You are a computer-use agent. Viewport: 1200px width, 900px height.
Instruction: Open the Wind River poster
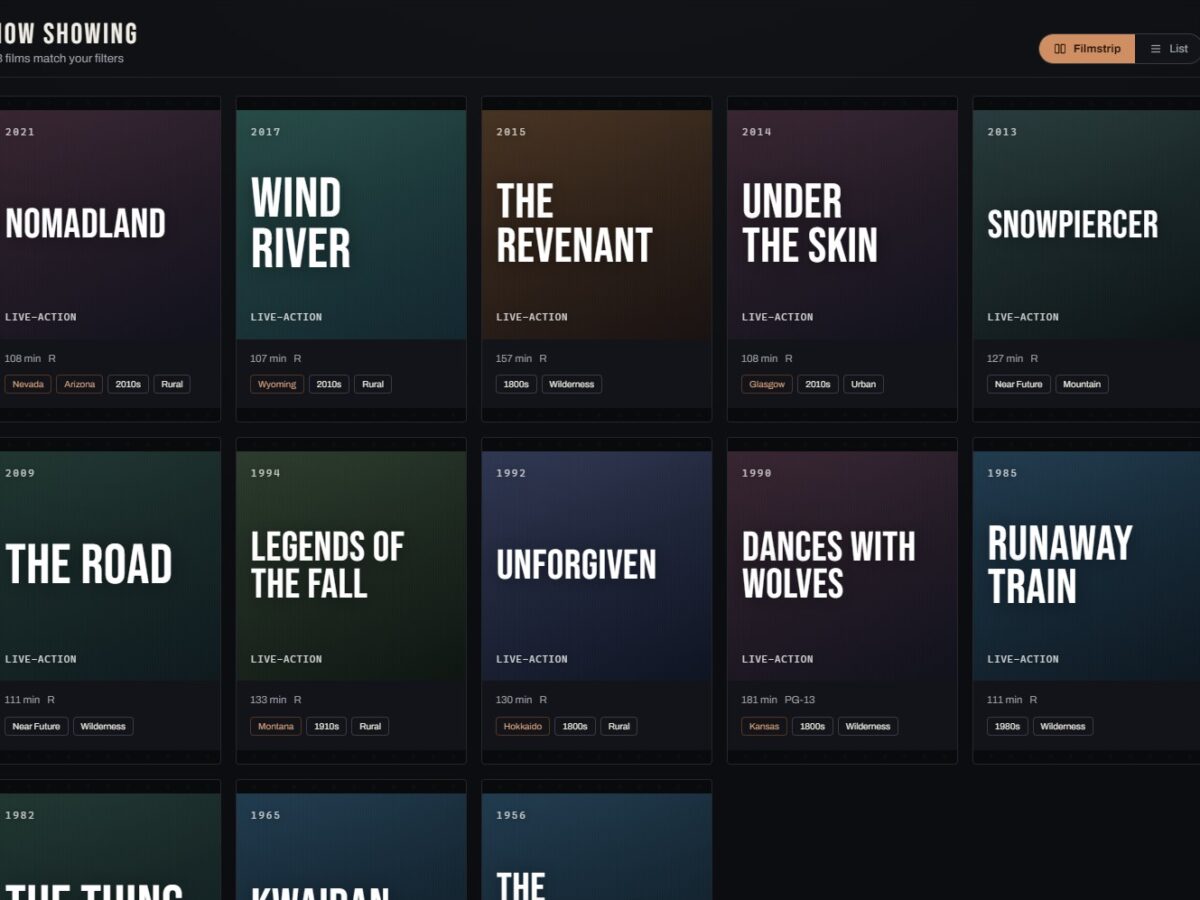pyautogui.click(x=351, y=225)
